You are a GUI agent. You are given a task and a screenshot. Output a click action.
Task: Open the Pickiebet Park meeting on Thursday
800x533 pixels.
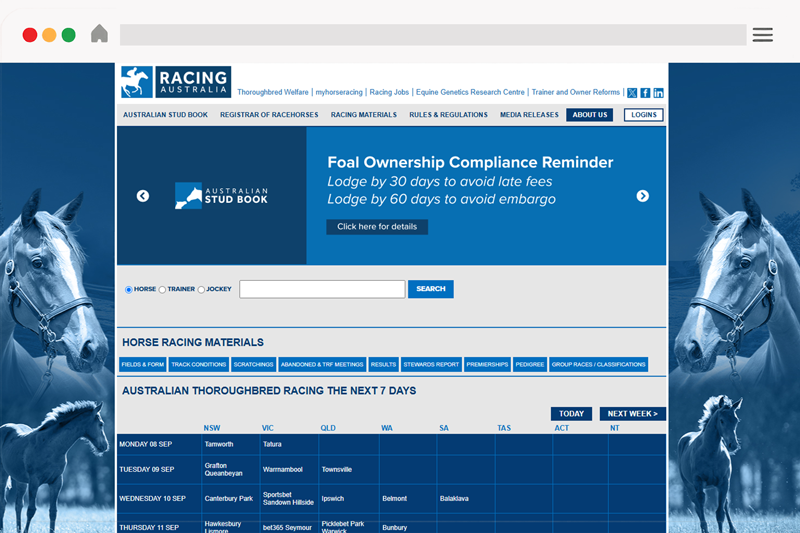(x=343, y=524)
